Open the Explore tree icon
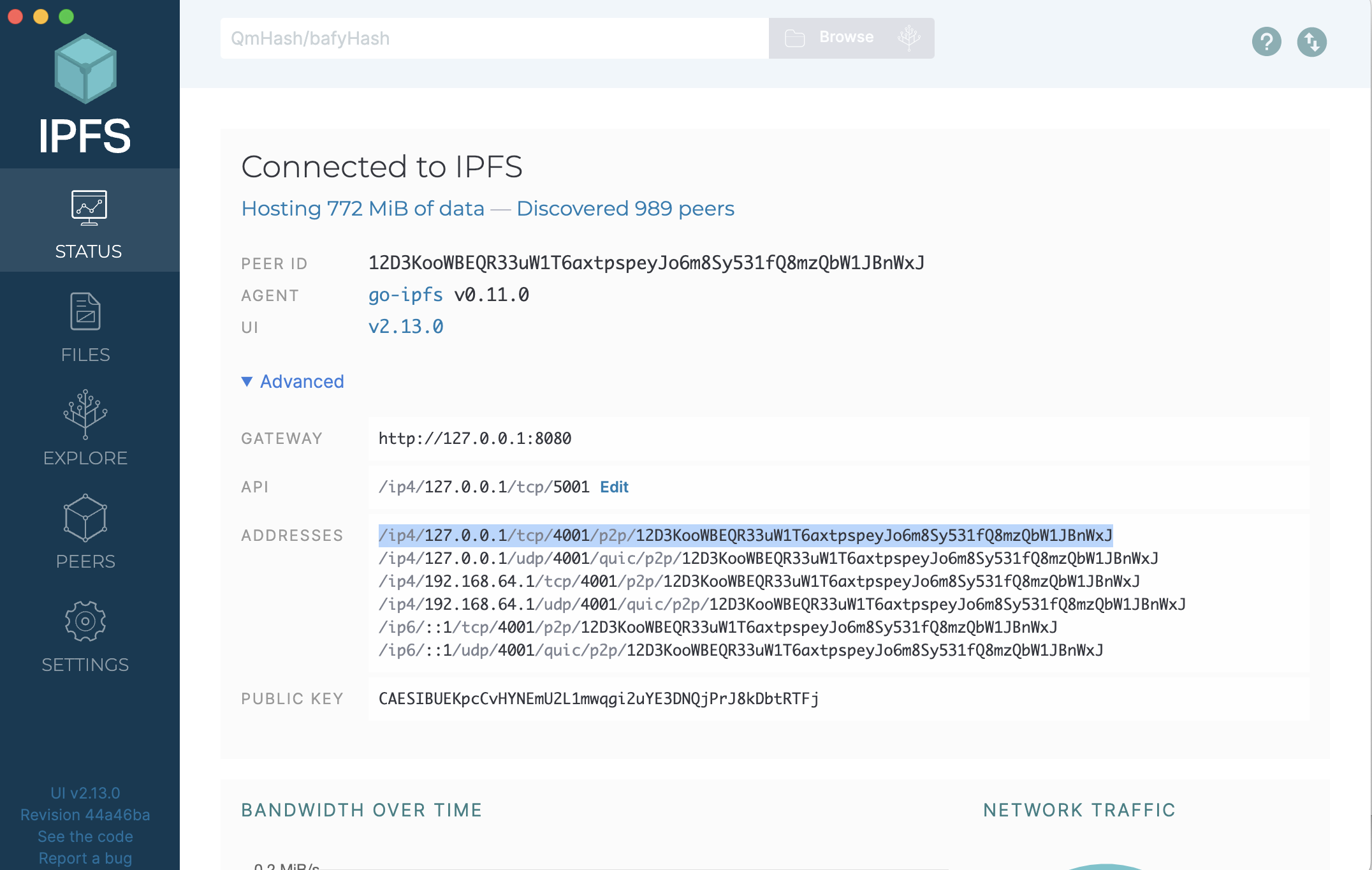 (85, 415)
